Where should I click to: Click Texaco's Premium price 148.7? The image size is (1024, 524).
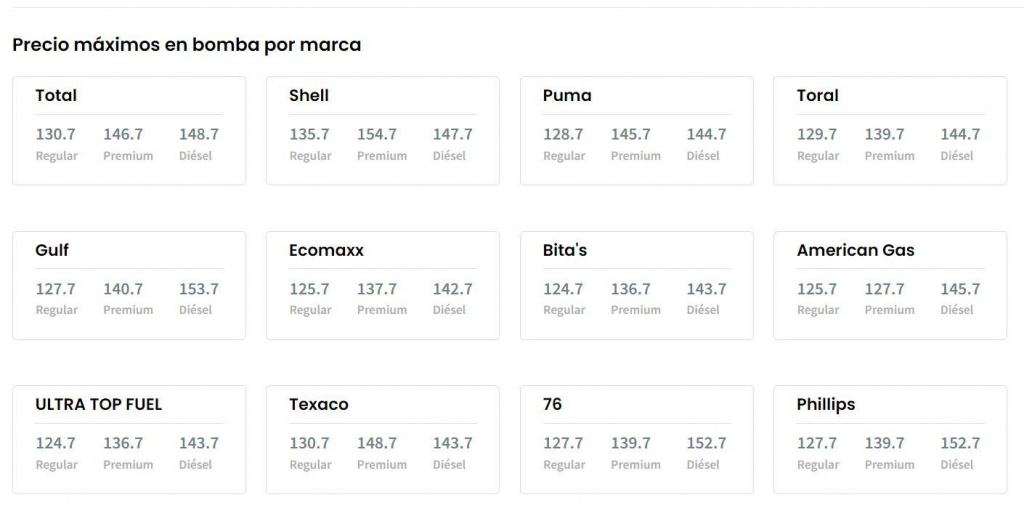coord(377,443)
